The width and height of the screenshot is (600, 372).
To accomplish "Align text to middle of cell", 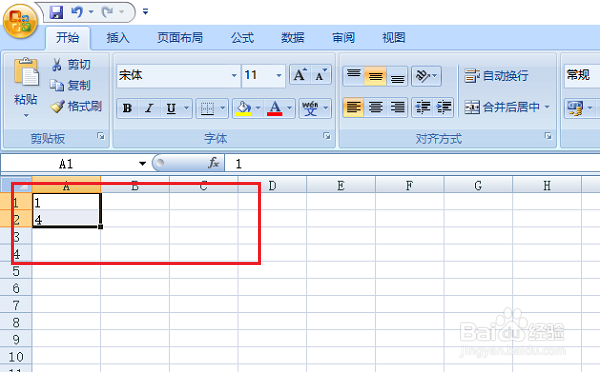I will tap(375, 76).
